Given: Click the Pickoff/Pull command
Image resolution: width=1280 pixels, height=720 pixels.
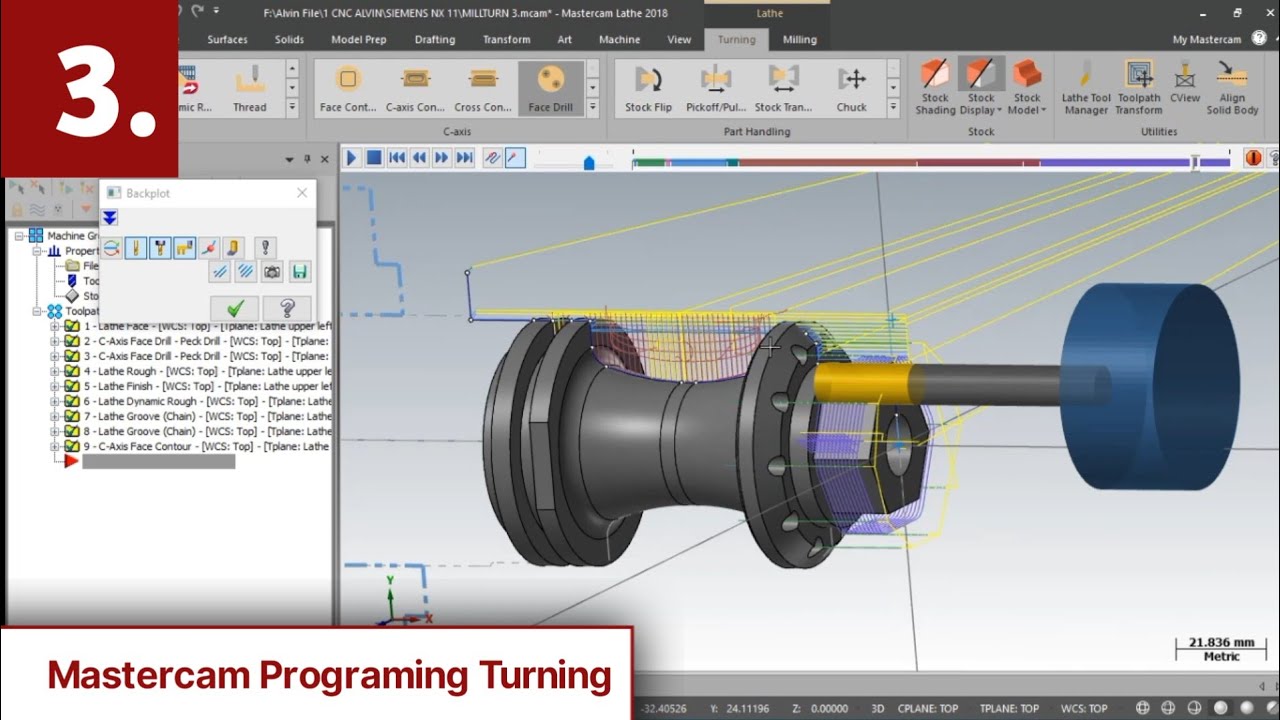Looking at the screenshot, I should (716, 88).
